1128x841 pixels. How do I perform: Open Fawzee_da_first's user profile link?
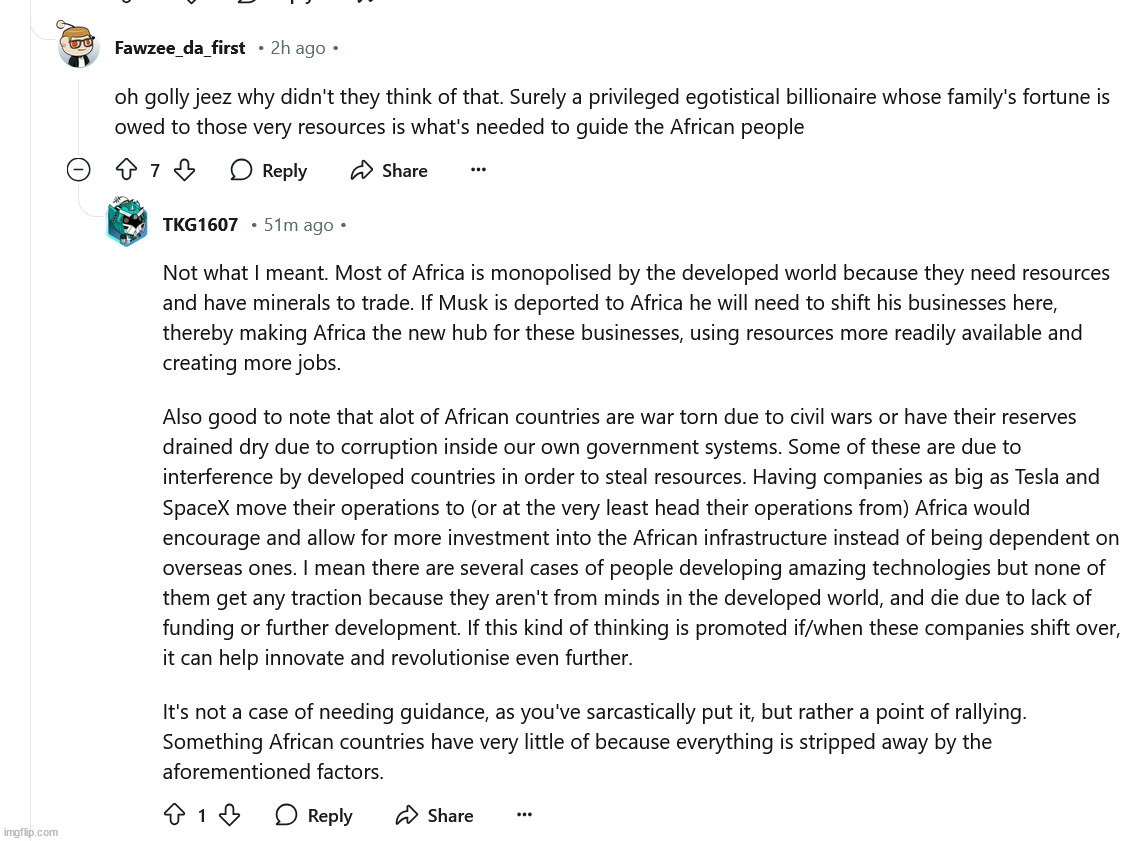coord(180,48)
